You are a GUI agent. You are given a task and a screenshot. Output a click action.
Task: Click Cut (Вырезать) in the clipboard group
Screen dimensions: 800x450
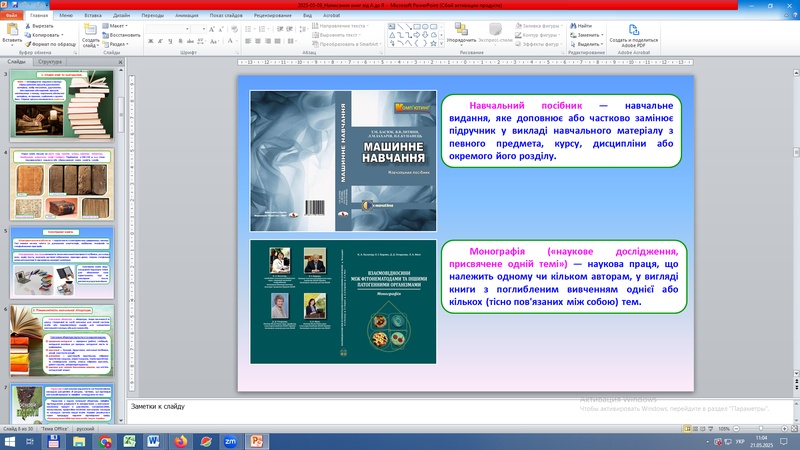pos(39,26)
